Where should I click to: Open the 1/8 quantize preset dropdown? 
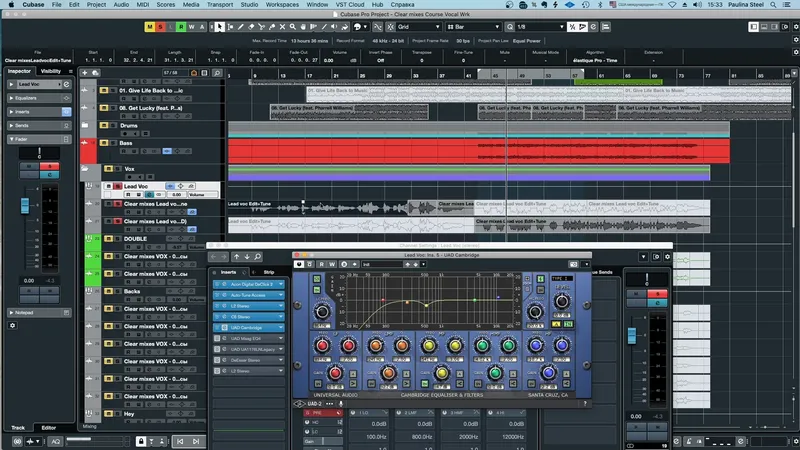point(540,27)
